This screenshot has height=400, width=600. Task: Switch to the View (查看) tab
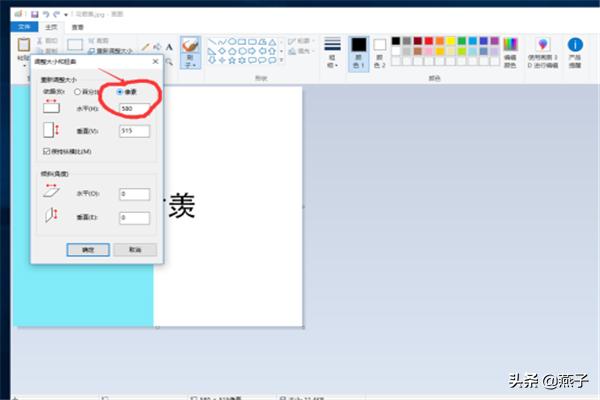tap(78, 27)
